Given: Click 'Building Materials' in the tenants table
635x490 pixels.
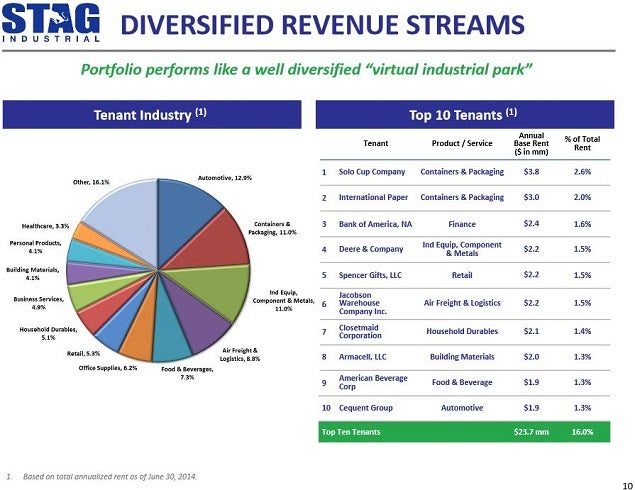Looking at the screenshot, I should (462, 357).
